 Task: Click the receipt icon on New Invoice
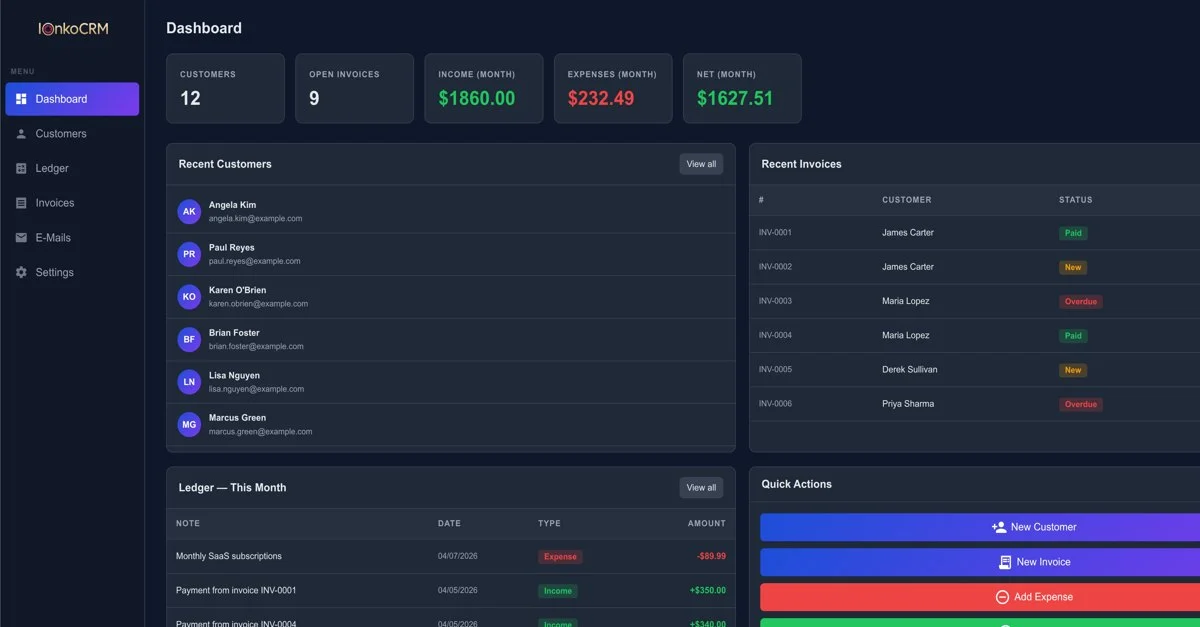tap(1004, 562)
